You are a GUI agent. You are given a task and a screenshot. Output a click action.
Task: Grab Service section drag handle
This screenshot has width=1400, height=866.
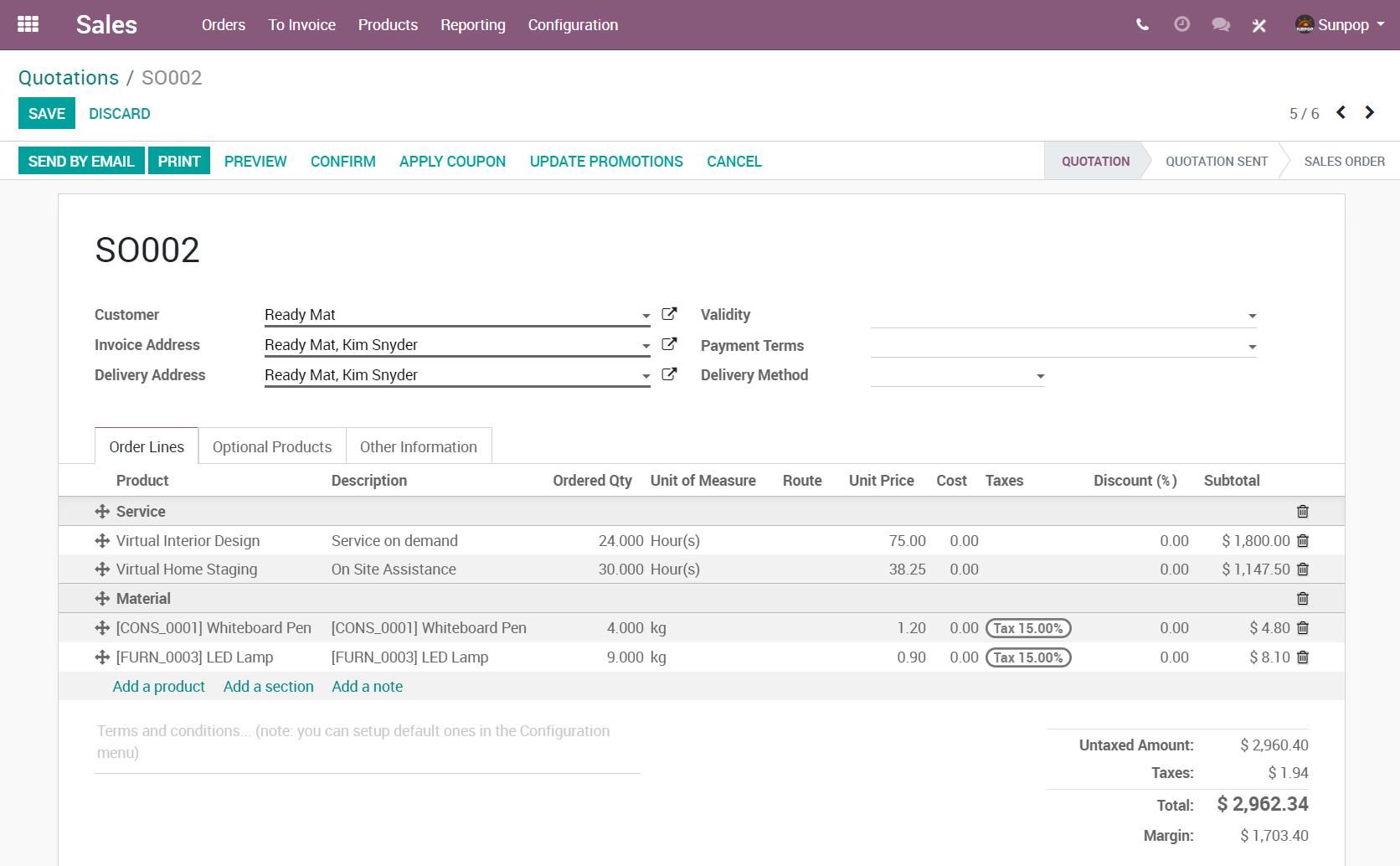coord(102,512)
